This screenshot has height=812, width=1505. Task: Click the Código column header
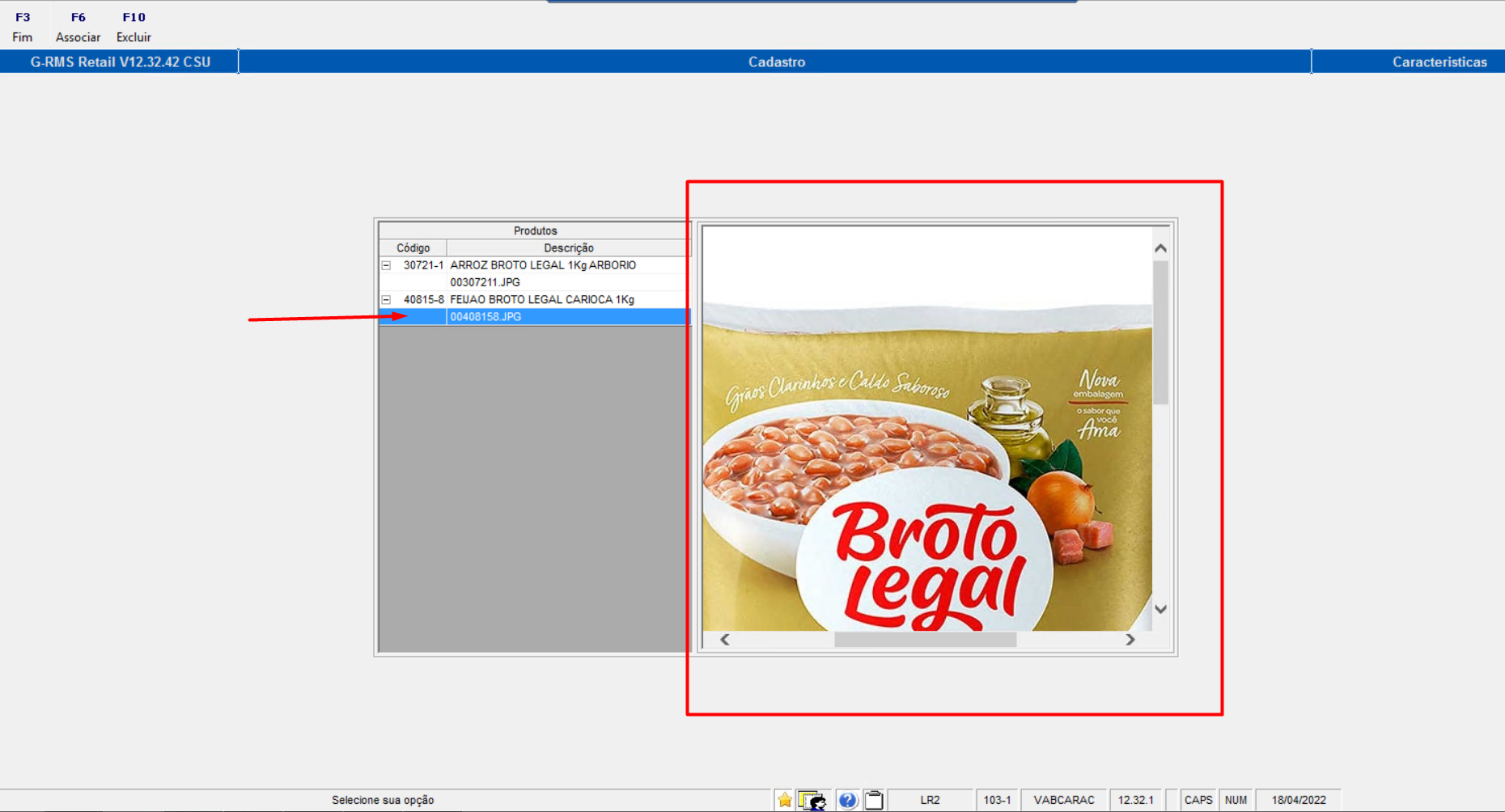(x=413, y=248)
